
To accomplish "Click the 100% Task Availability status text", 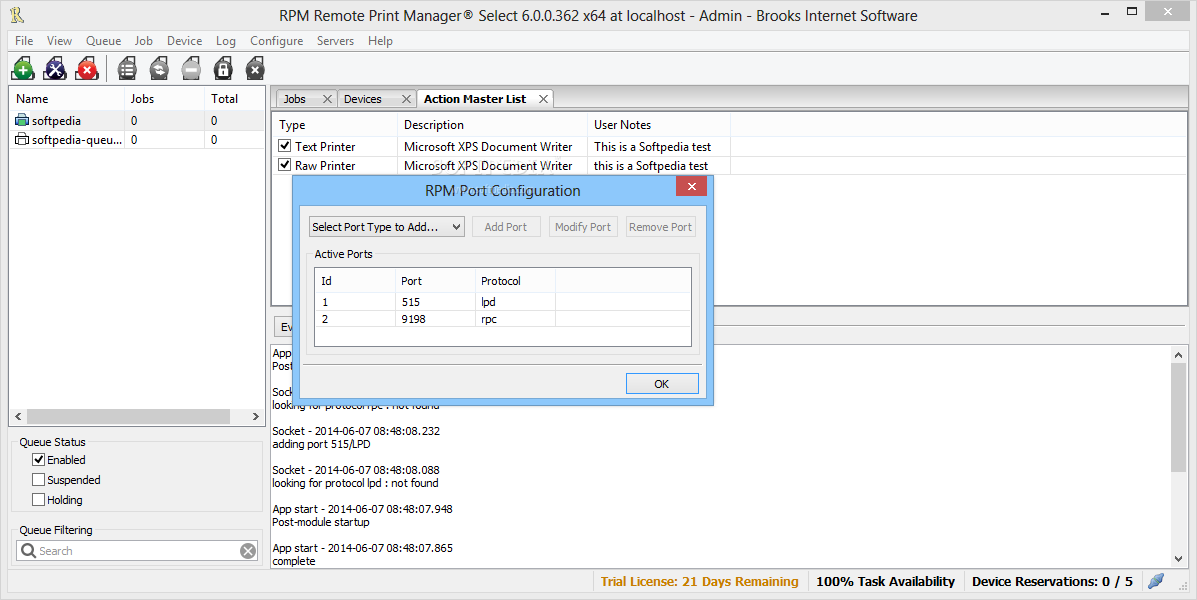I will click(886, 581).
